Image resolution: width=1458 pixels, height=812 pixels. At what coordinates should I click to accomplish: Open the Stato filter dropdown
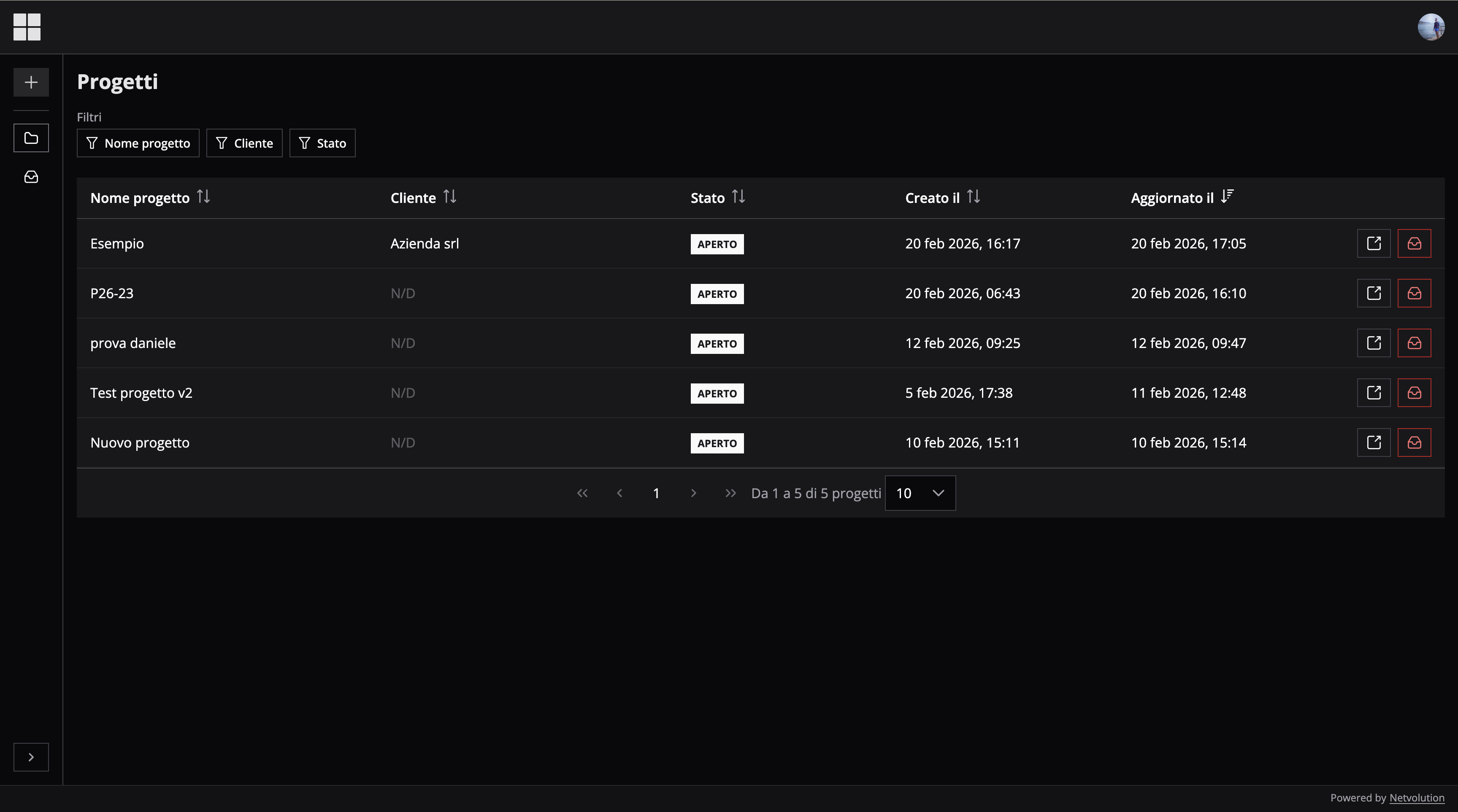322,143
